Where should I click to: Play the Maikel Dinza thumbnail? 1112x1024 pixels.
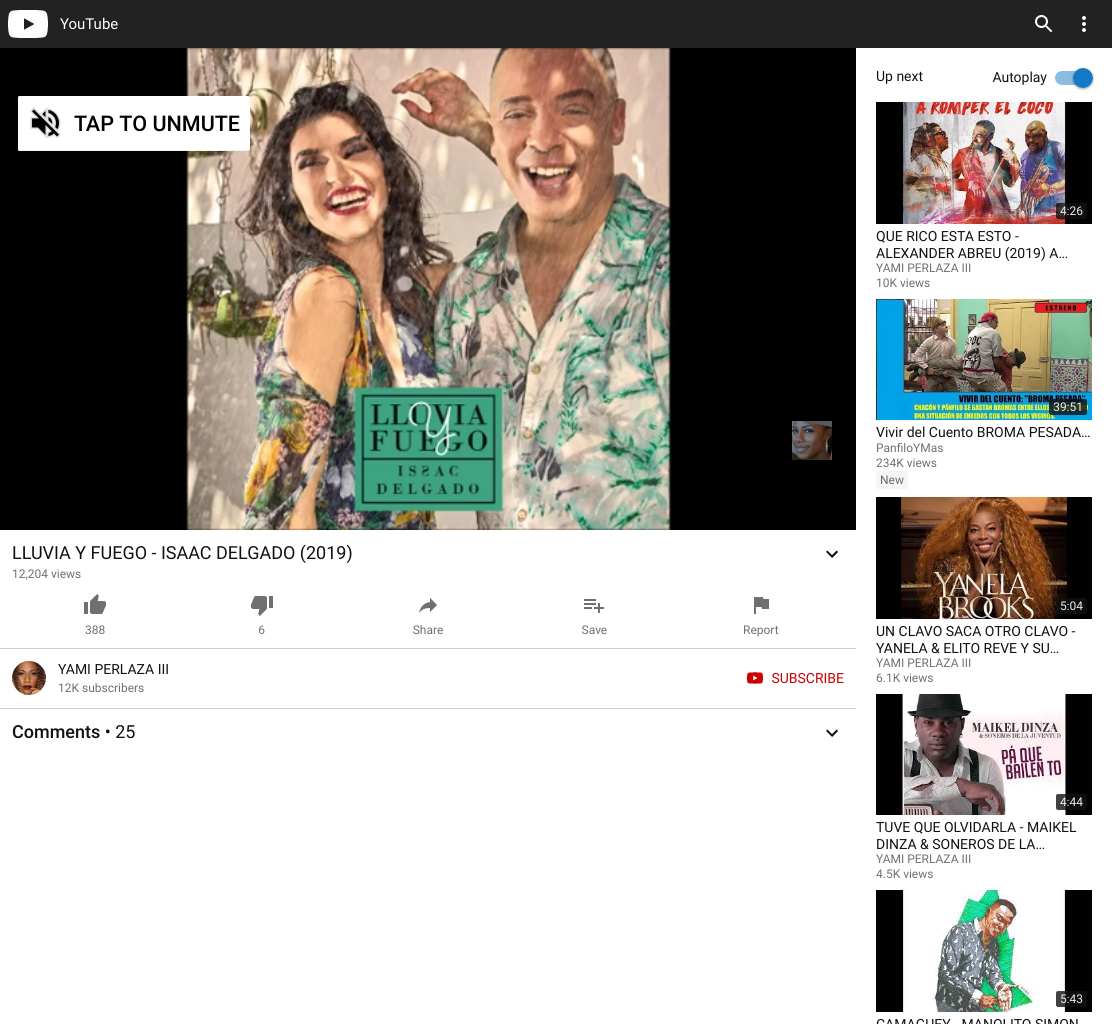(x=984, y=755)
